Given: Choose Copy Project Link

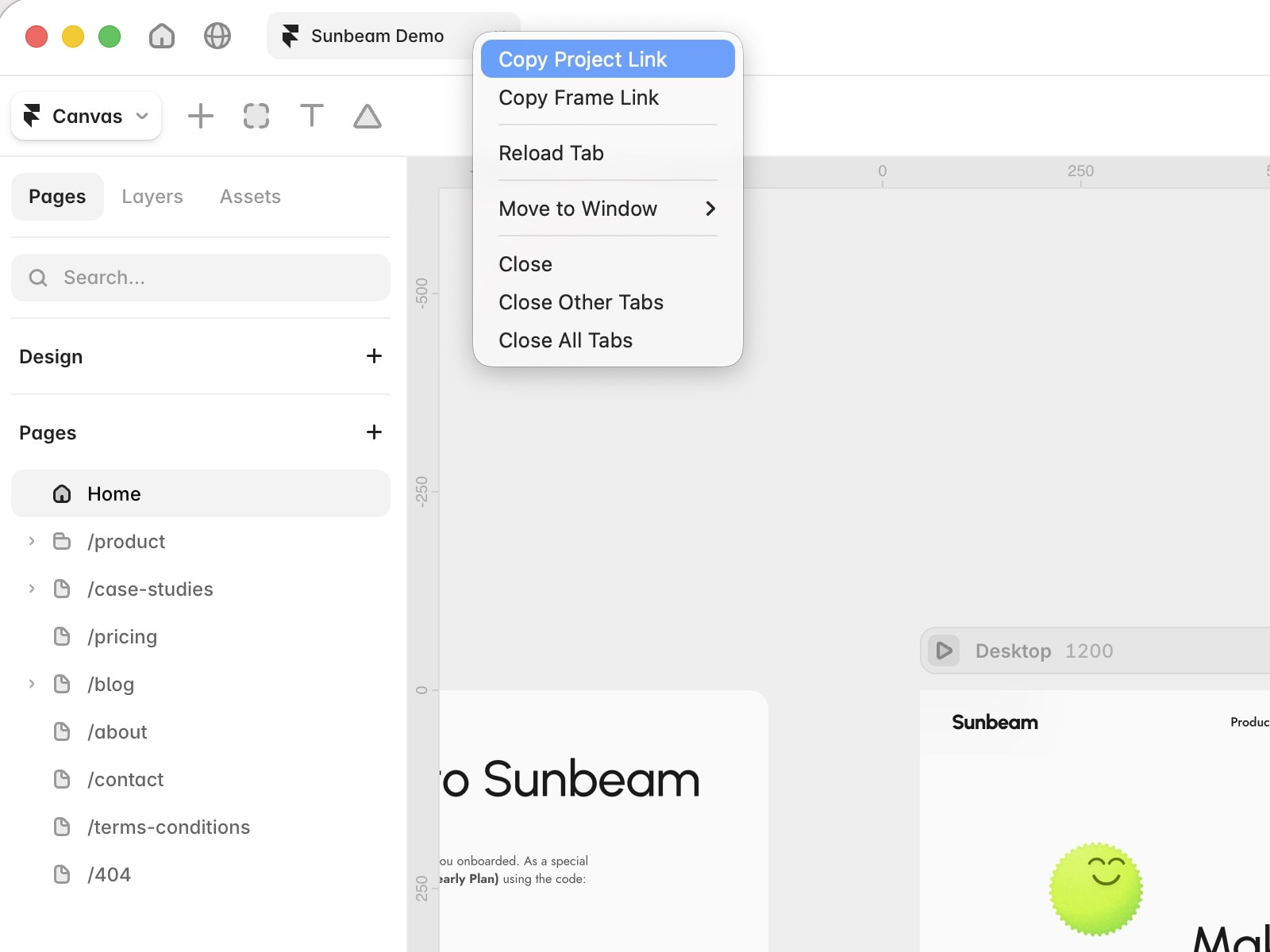Looking at the screenshot, I should [607, 59].
